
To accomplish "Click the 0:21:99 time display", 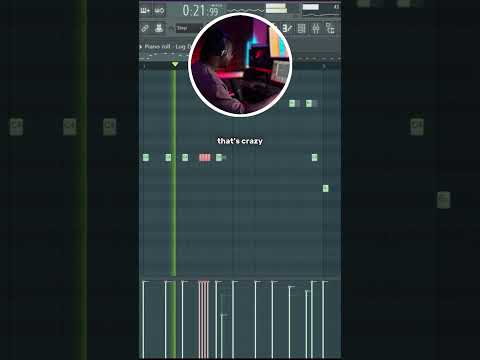I will tap(200, 11).
